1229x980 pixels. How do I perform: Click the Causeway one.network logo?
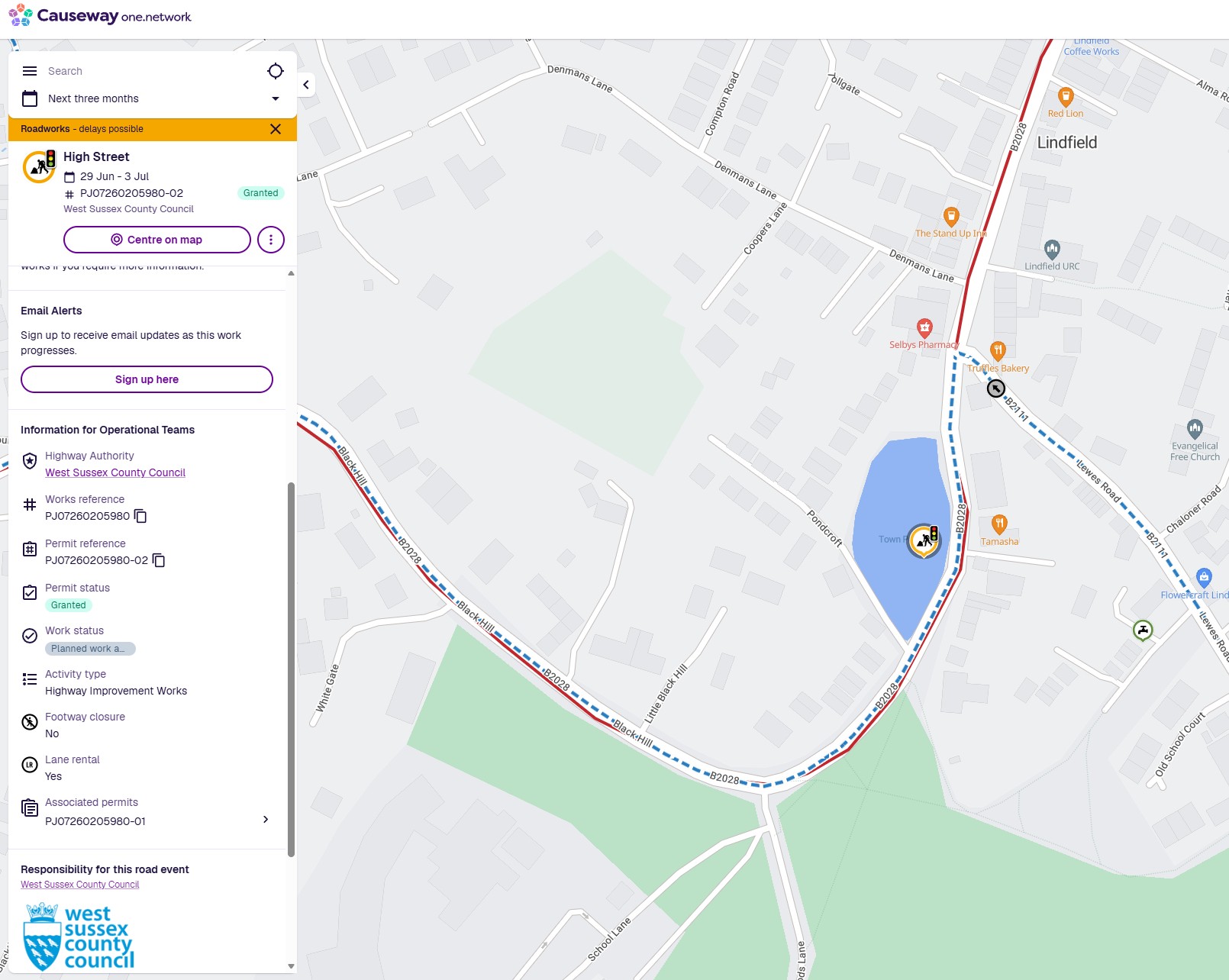(100, 16)
